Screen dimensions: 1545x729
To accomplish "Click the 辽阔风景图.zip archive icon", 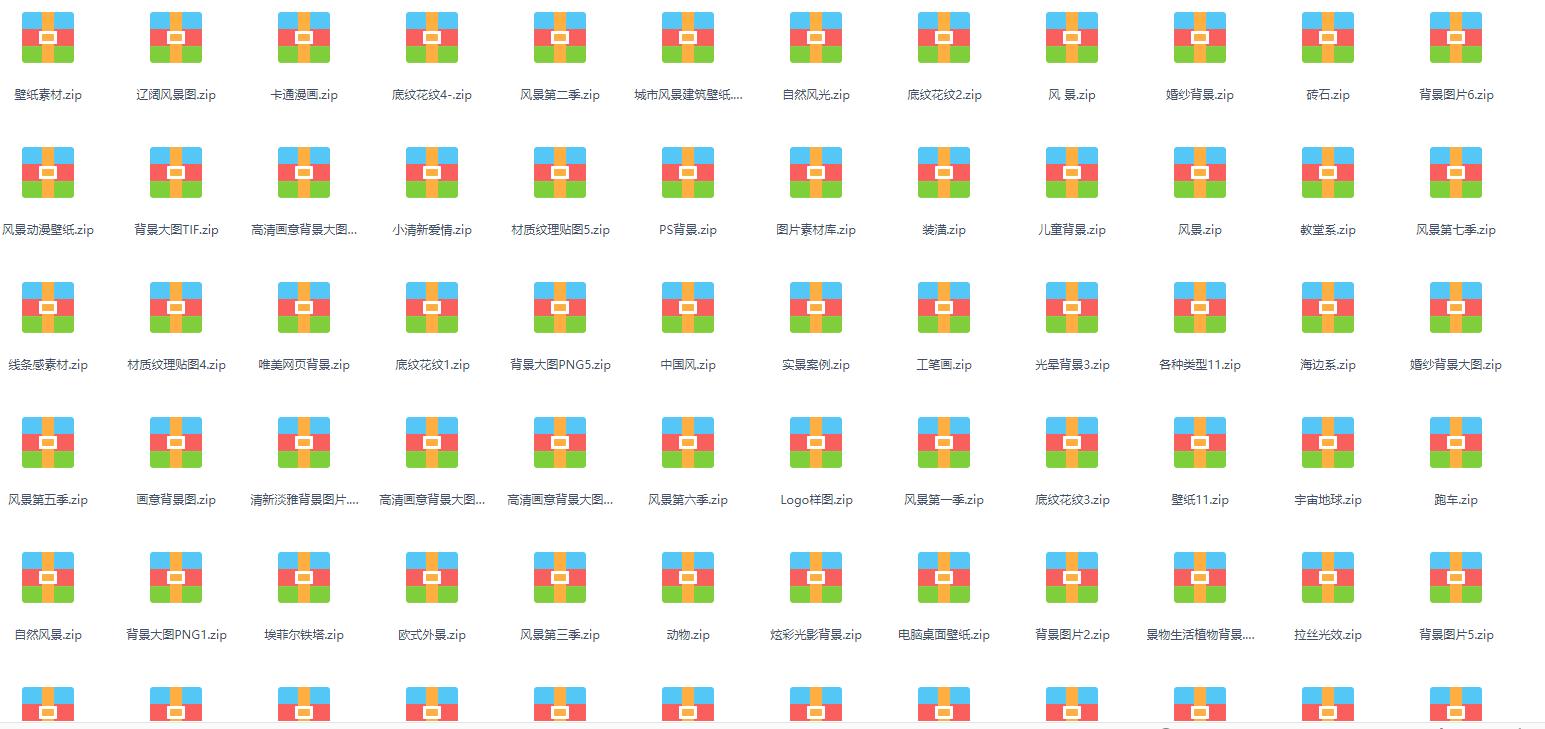I will 176,38.
